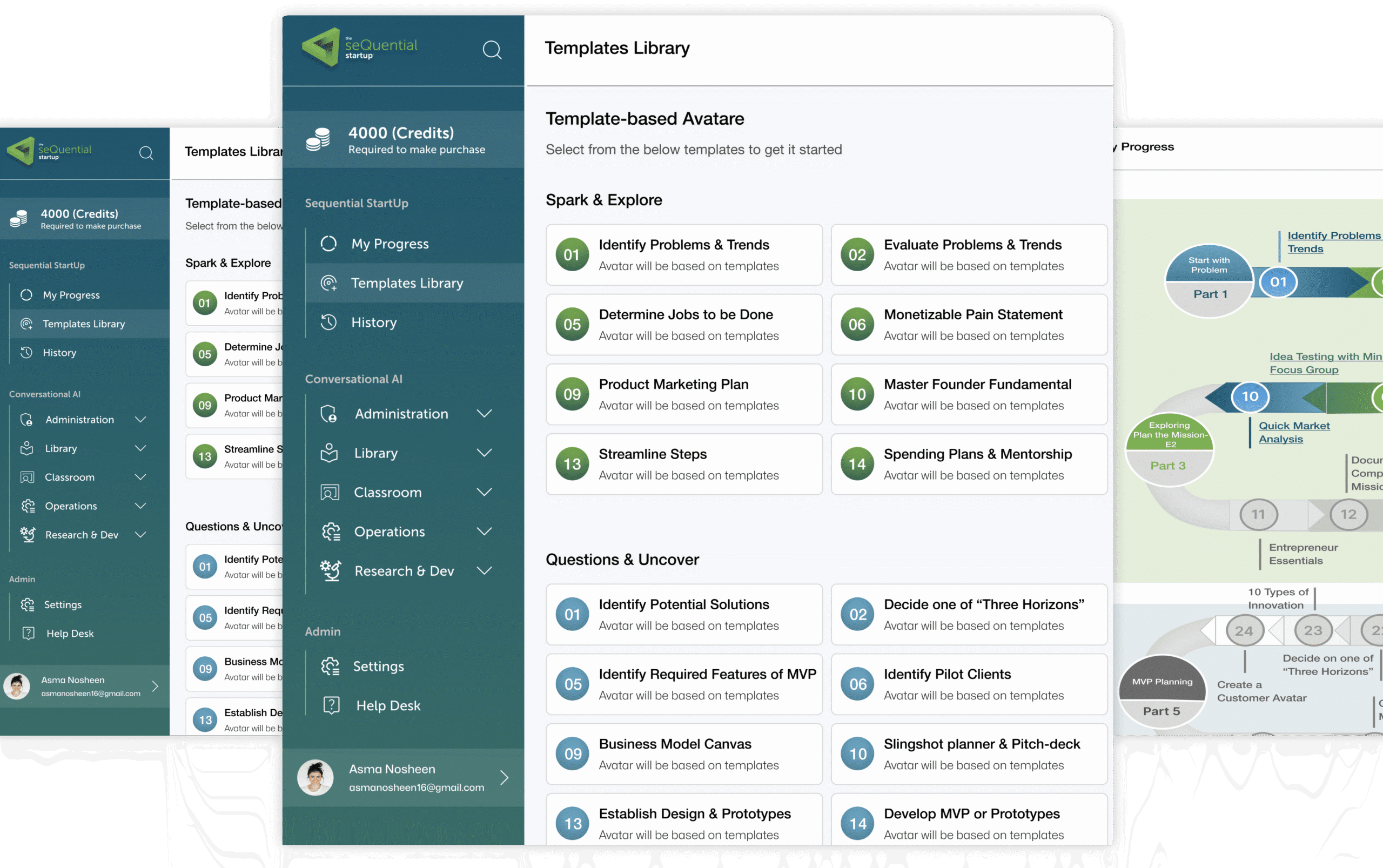1383x868 pixels.
Task: Open the profile arrow next to Asma Nosheen
Action: pos(504,778)
